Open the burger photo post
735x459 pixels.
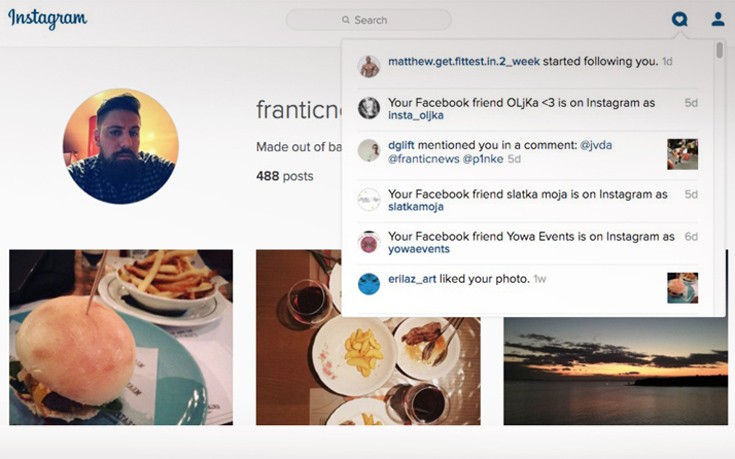pyautogui.click(x=121, y=337)
